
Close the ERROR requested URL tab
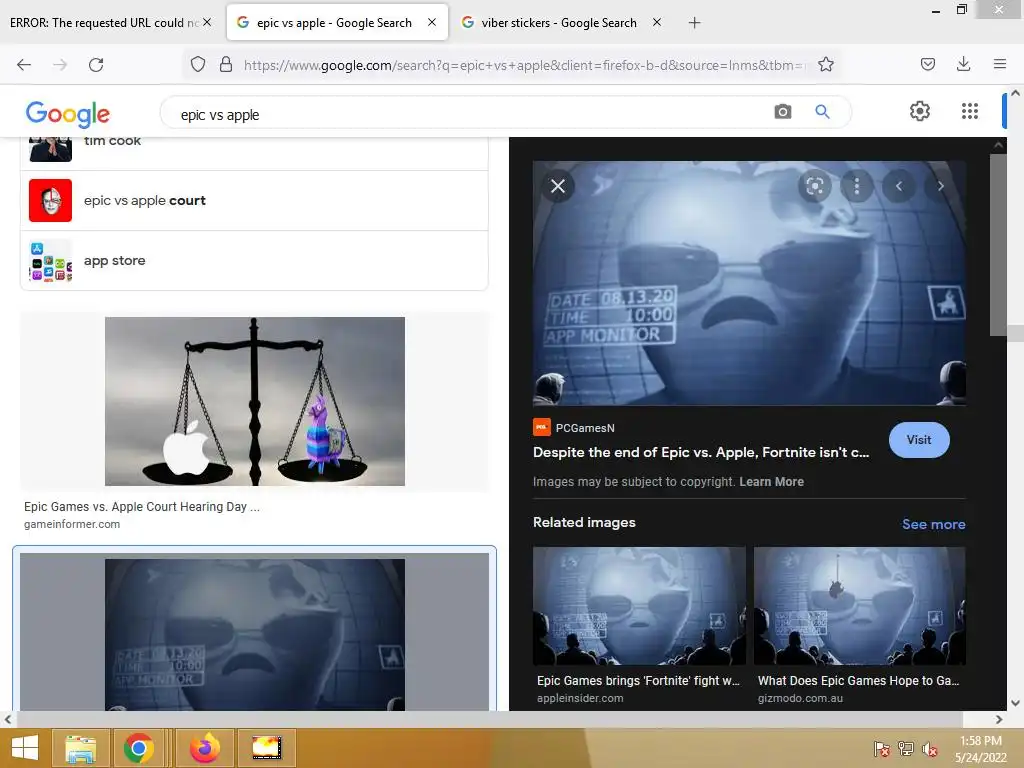tap(207, 22)
